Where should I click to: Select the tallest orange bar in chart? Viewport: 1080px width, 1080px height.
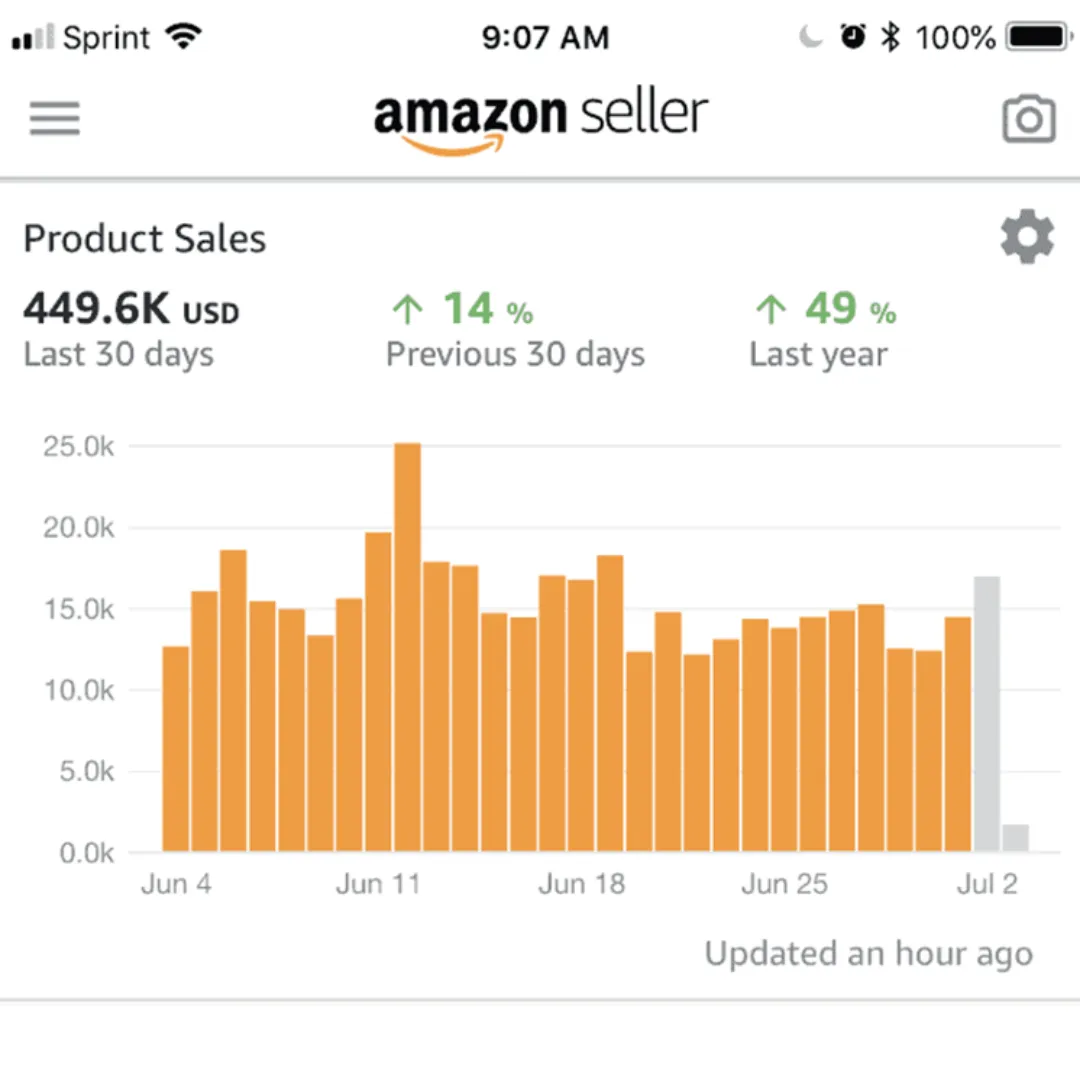tap(407, 648)
